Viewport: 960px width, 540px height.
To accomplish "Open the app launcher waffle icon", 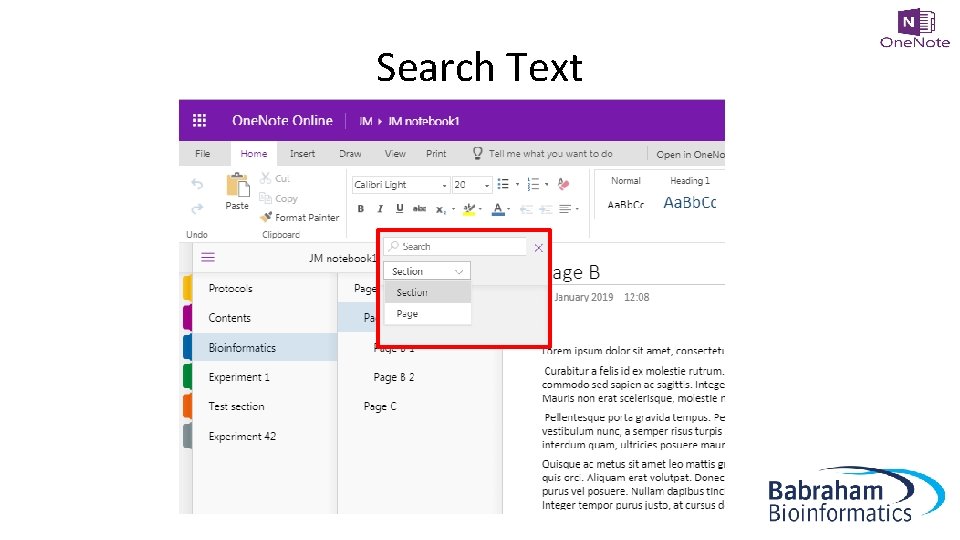I will (x=200, y=121).
